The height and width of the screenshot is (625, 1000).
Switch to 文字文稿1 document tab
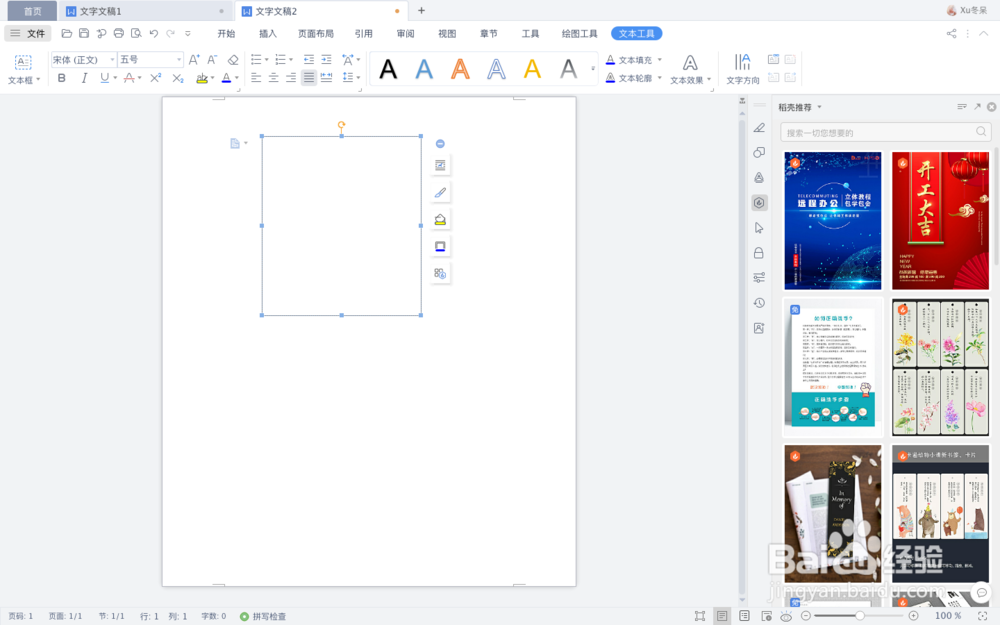(x=100, y=11)
